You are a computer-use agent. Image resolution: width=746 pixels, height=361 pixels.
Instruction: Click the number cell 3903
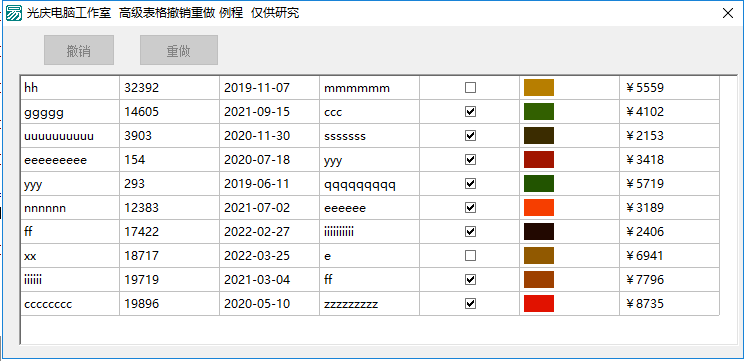[169, 136]
